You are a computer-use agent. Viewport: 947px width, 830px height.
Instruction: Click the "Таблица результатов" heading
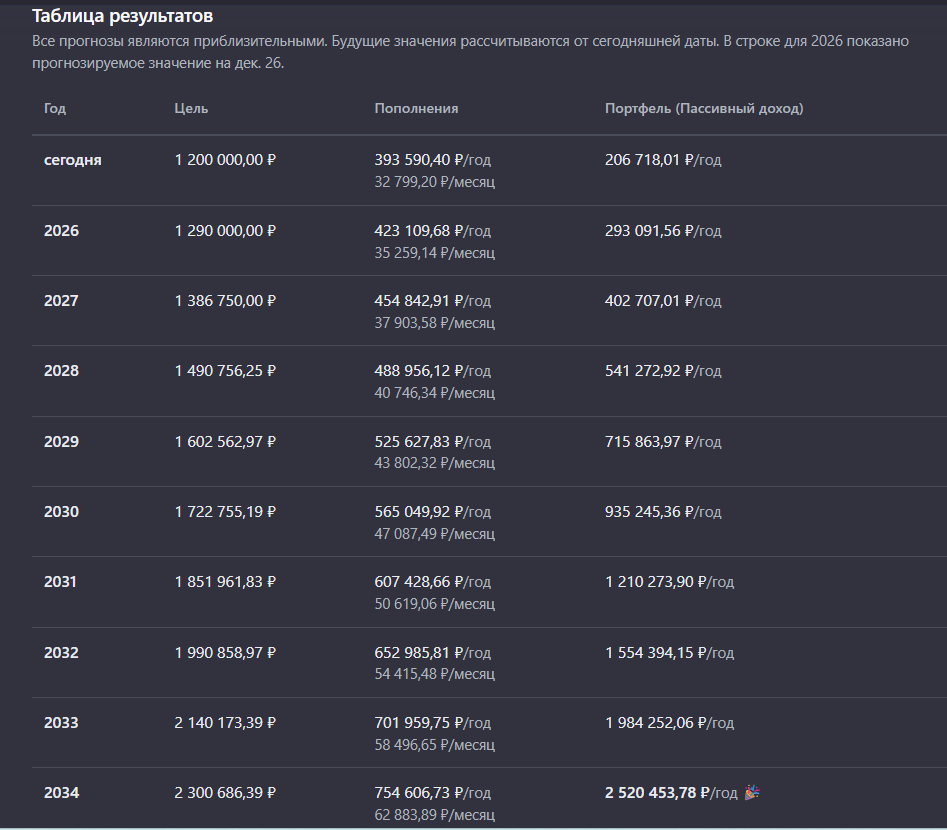122,16
